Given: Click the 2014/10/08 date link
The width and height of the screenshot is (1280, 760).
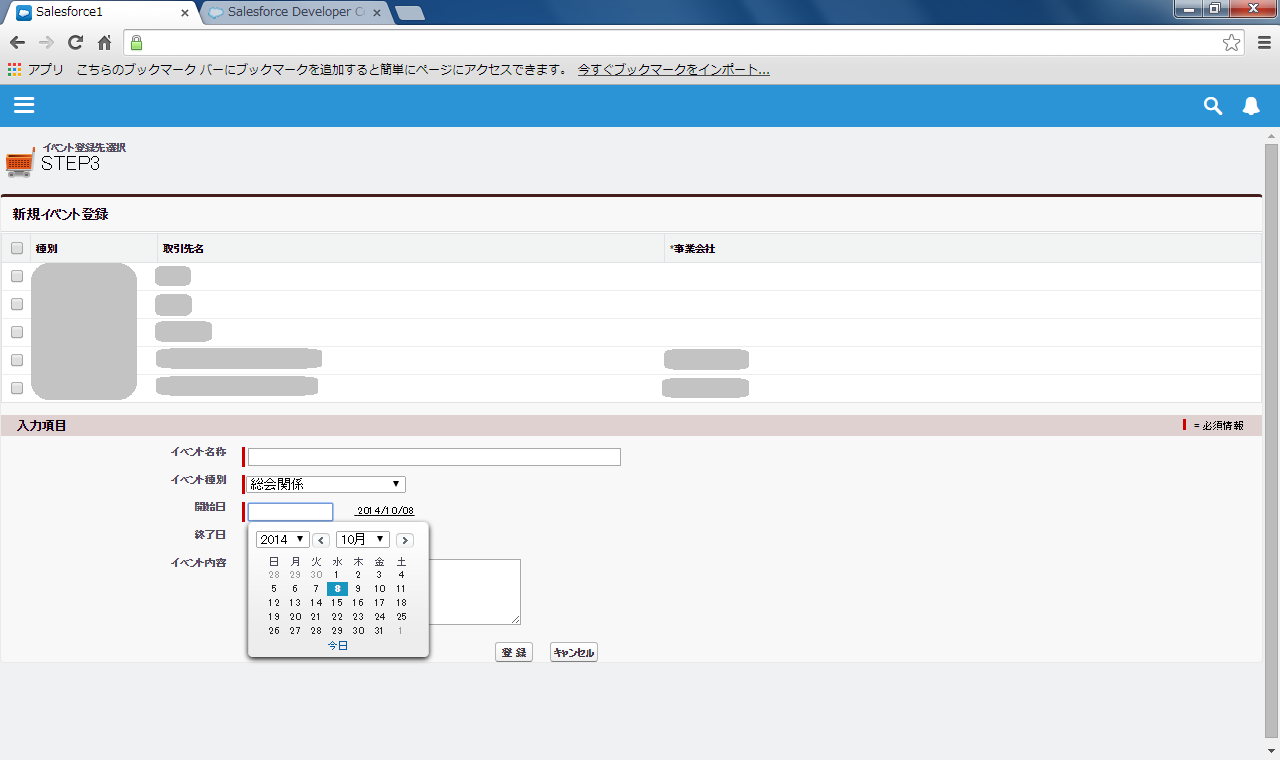Looking at the screenshot, I should [x=385, y=511].
